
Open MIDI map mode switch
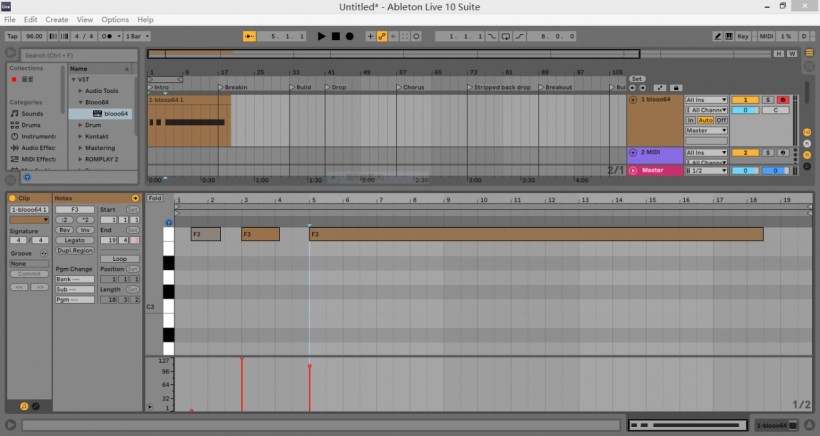(x=769, y=37)
